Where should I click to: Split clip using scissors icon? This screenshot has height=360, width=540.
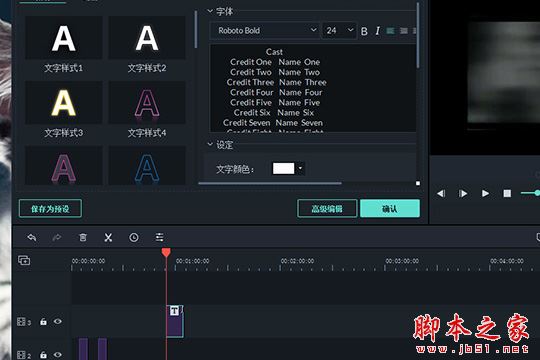(x=108, y=237)
